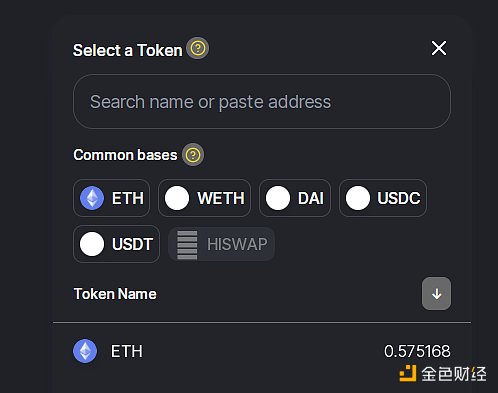Focus the Search name or paste address field
498x393 pixels.
[x=262, y=101]
